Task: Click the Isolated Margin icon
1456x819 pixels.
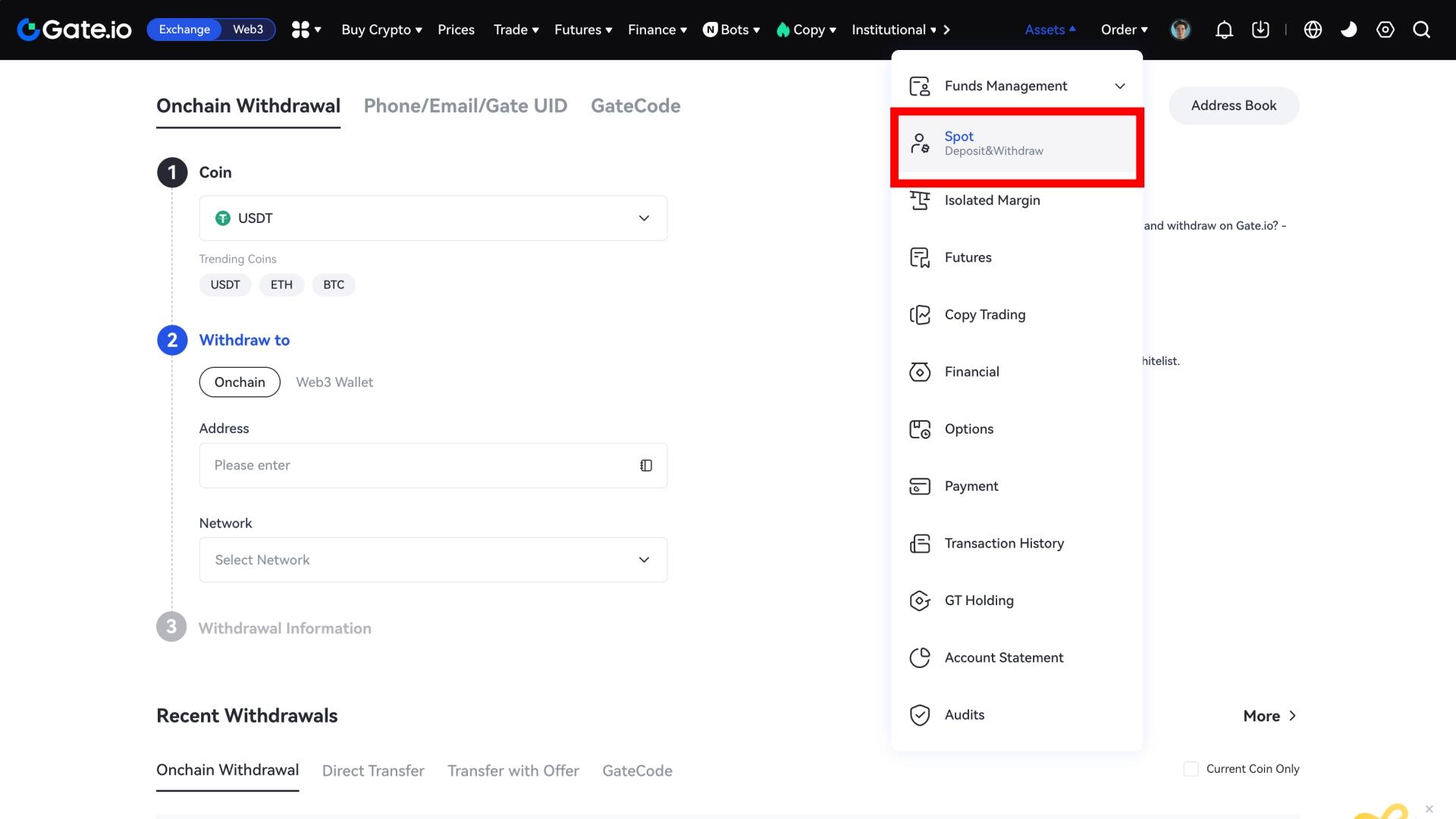Action: [x=920, y=200]
